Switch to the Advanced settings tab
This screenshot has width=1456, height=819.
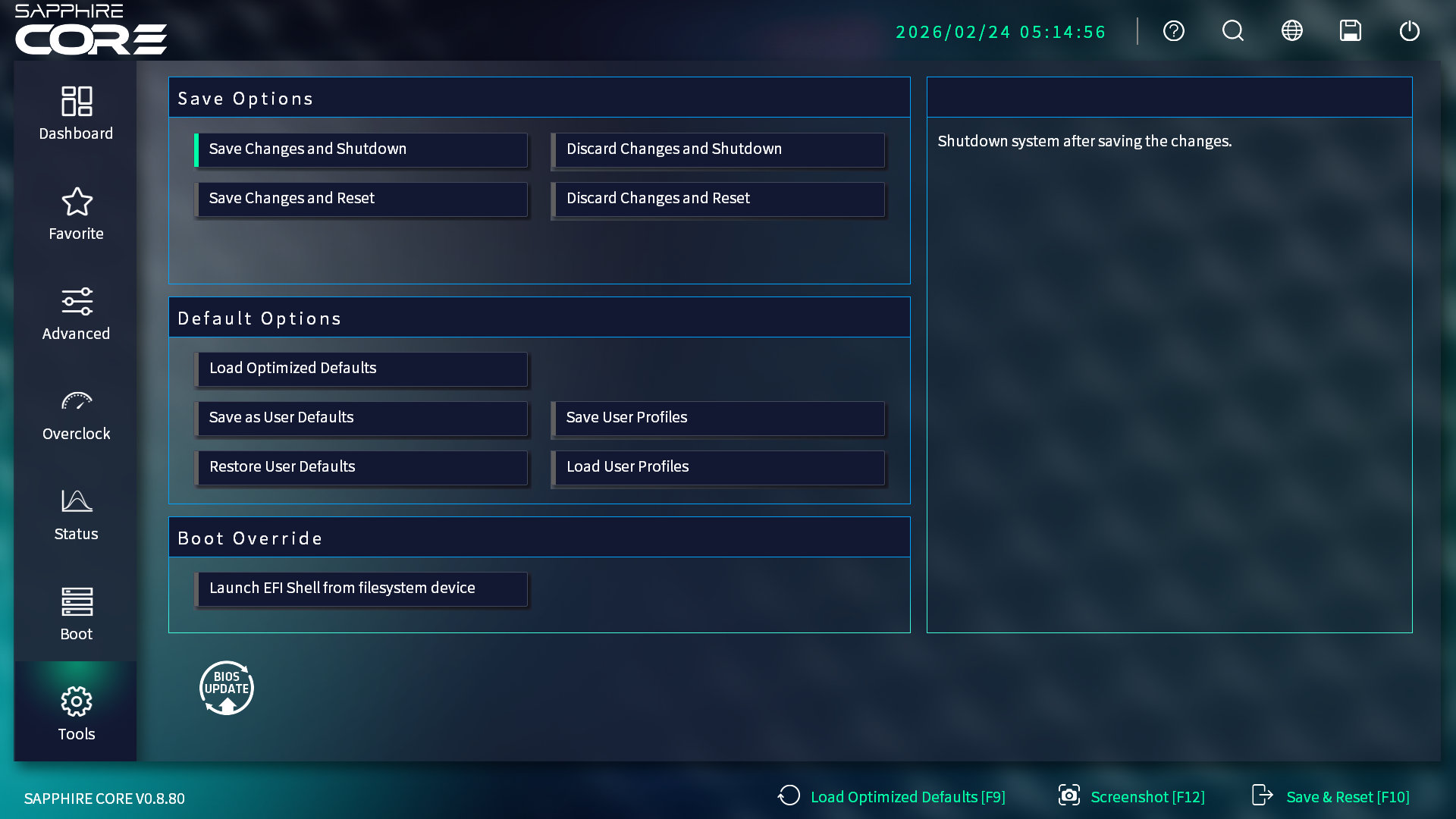[76, 314]
